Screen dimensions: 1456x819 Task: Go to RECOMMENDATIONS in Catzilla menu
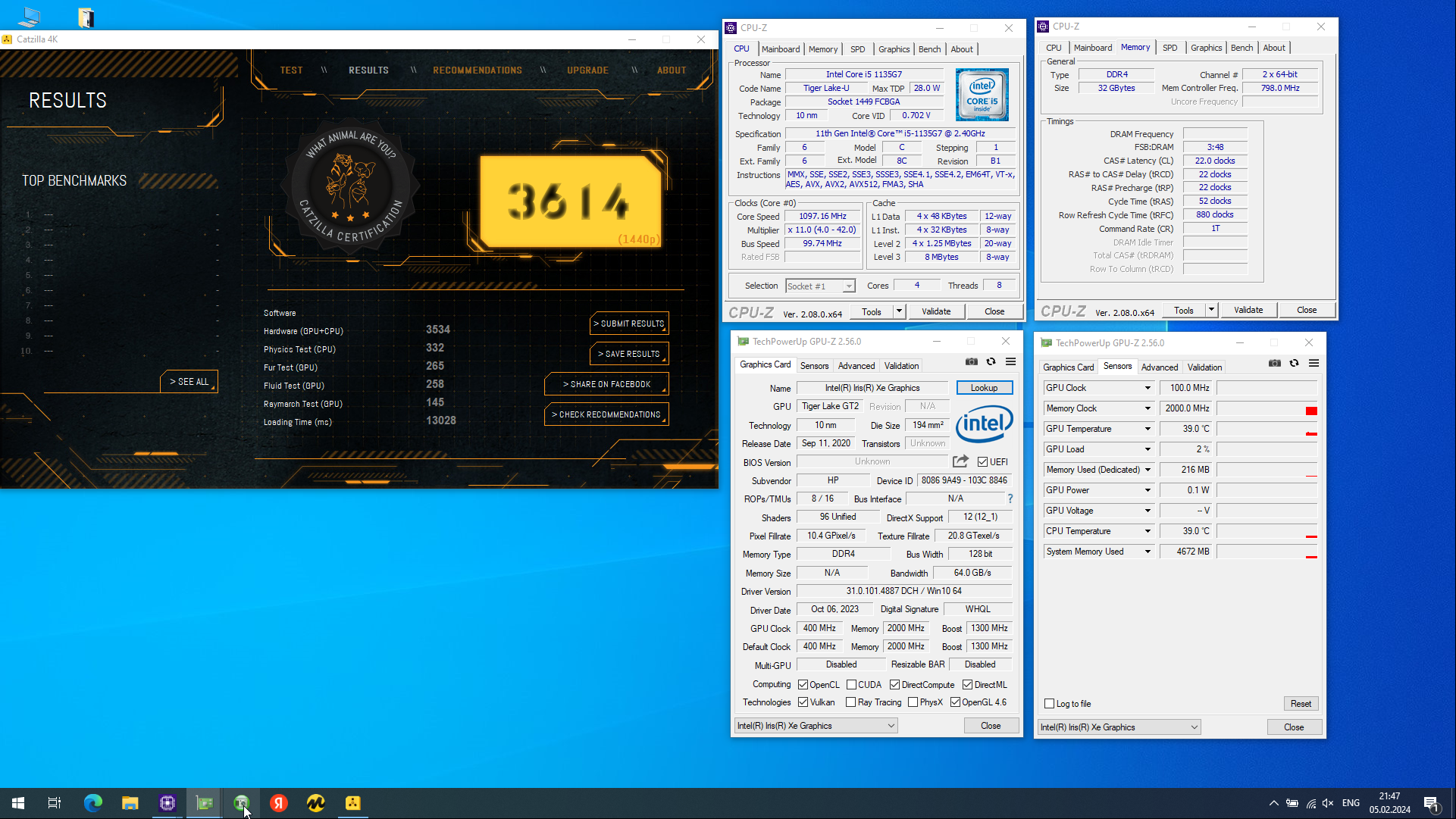478,70
